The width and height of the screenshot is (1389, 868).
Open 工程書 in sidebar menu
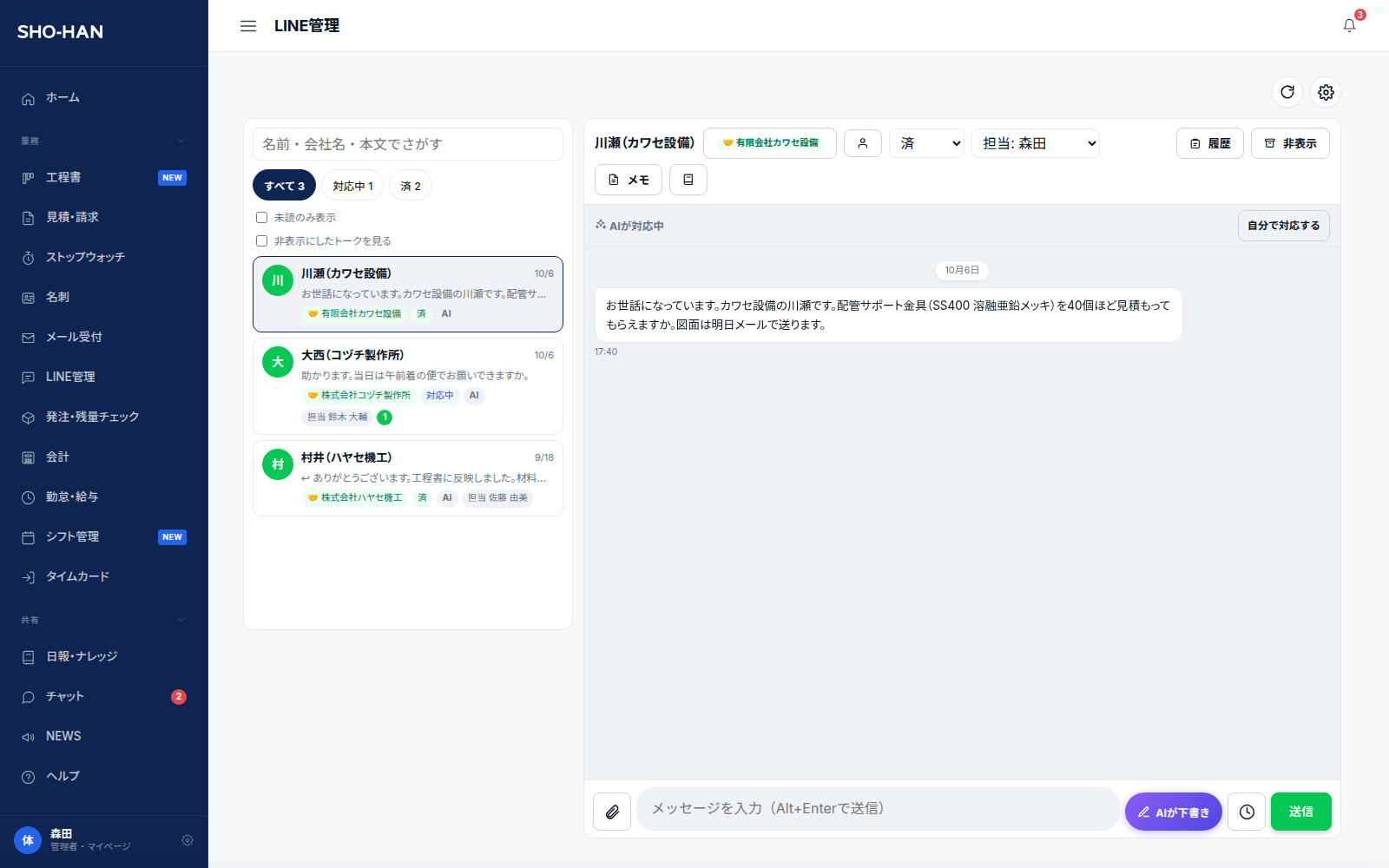click(104, 178)
